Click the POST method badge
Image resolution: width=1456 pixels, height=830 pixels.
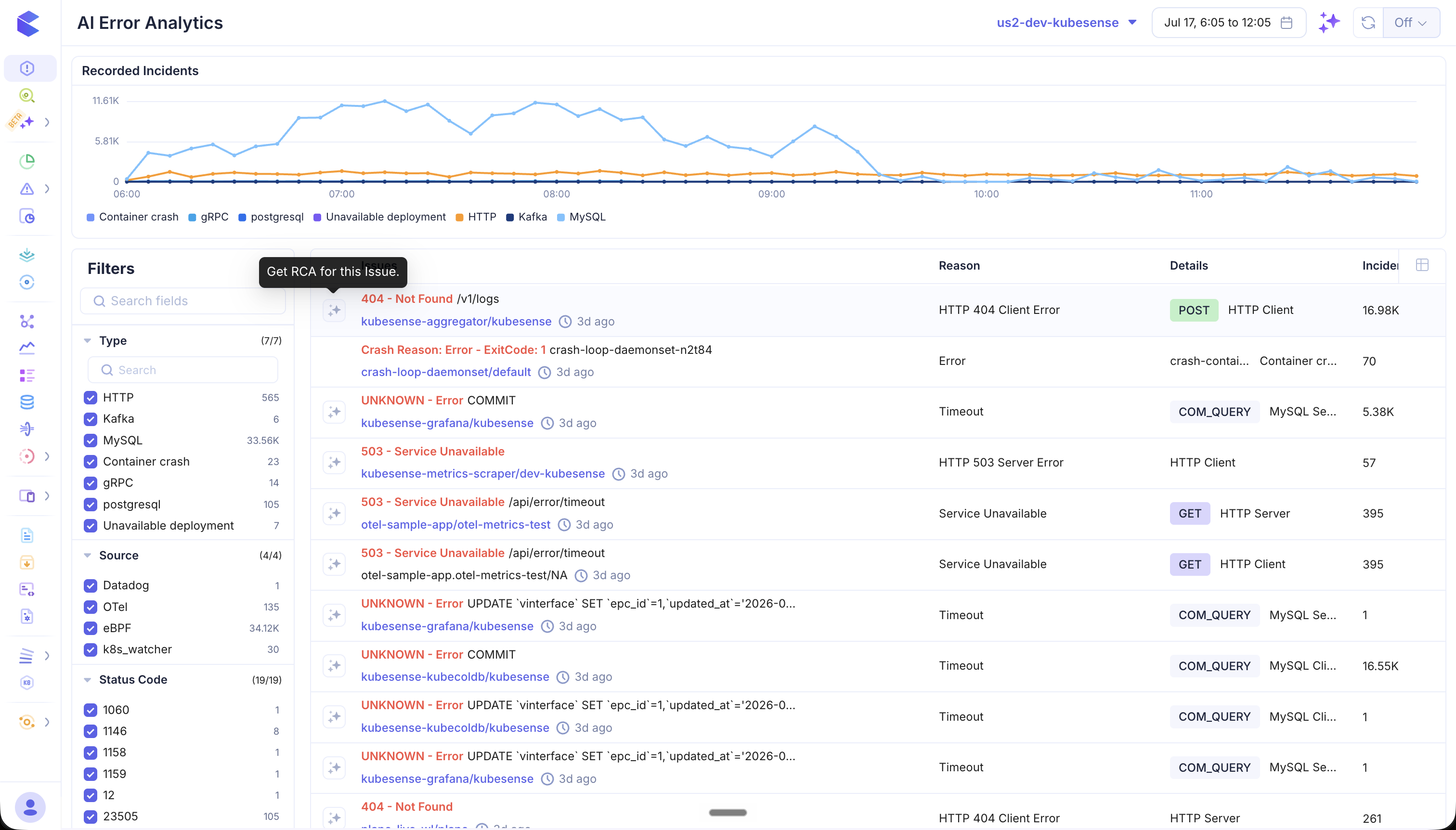click(1194, 310)
